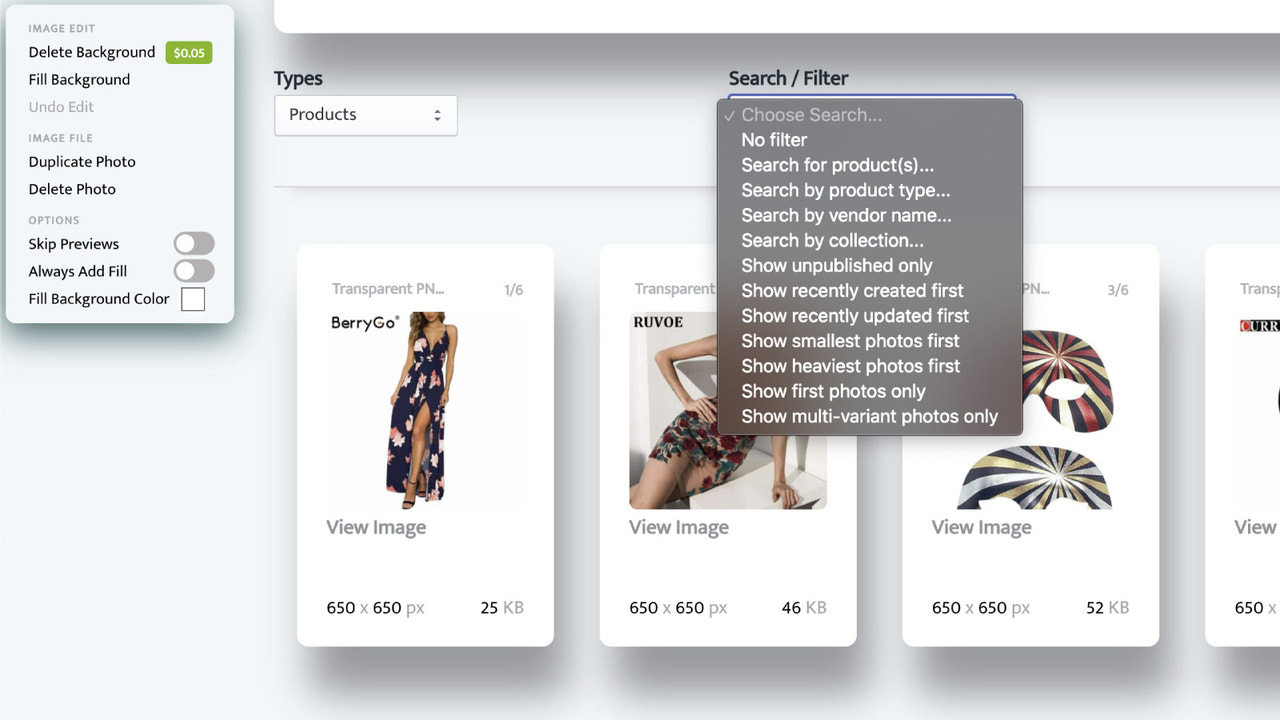Toggle the Skip Previews switch

(193, 243)
